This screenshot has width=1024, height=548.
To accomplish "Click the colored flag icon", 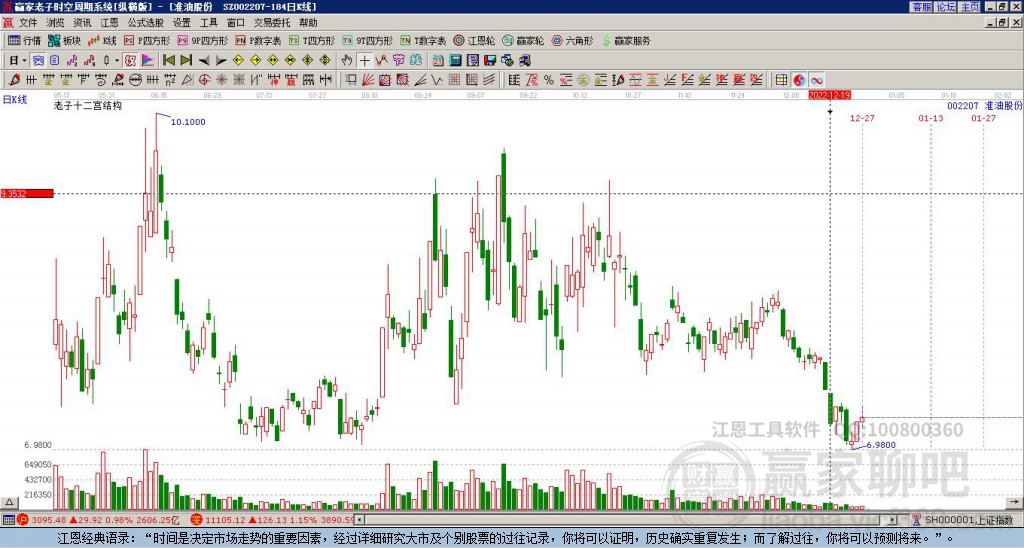I will 148,61.
